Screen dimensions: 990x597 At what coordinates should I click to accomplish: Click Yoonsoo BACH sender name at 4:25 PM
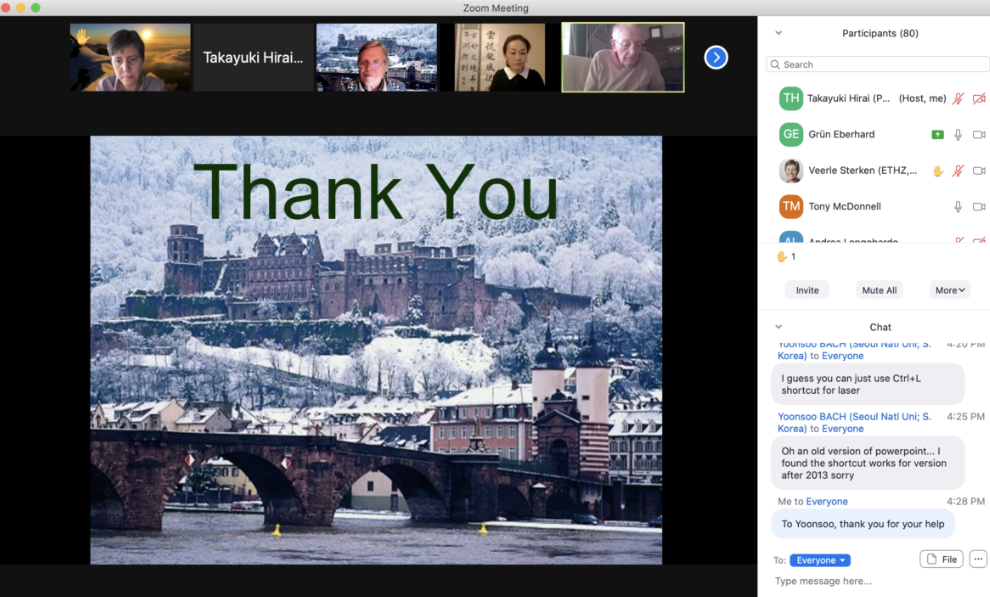tap(854, 422)
